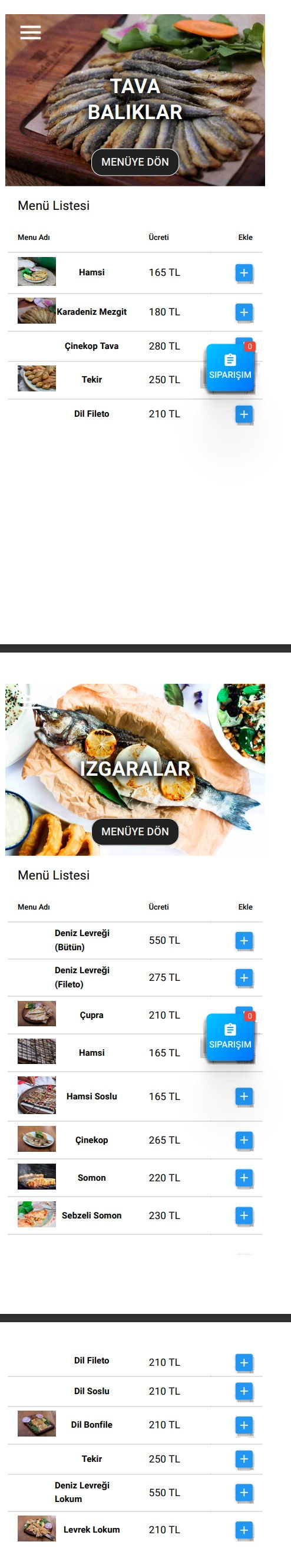
Task: Open the Çupra thumbnail image
Action: coord(37,1014)
